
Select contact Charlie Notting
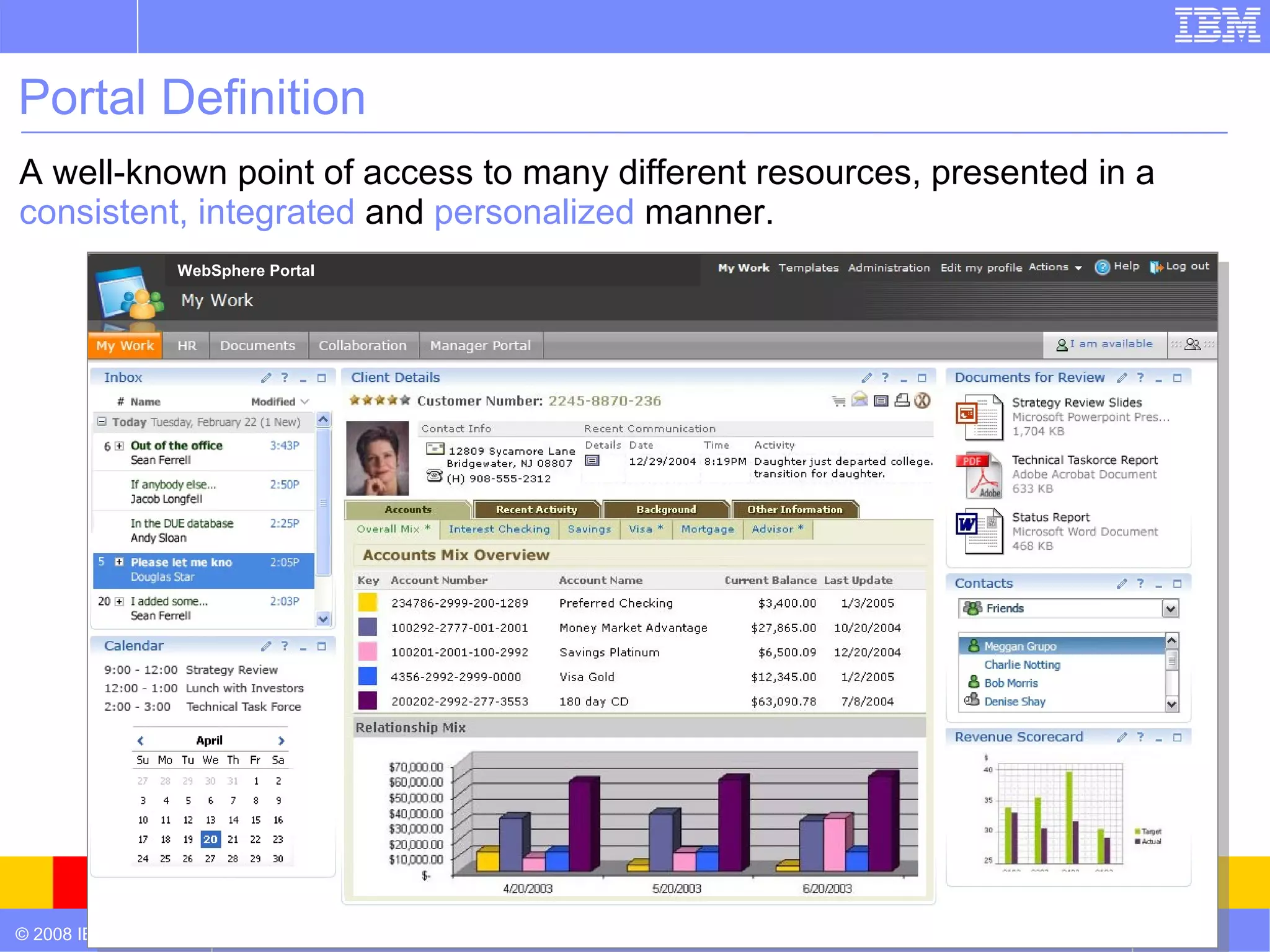coord(1022,664)
